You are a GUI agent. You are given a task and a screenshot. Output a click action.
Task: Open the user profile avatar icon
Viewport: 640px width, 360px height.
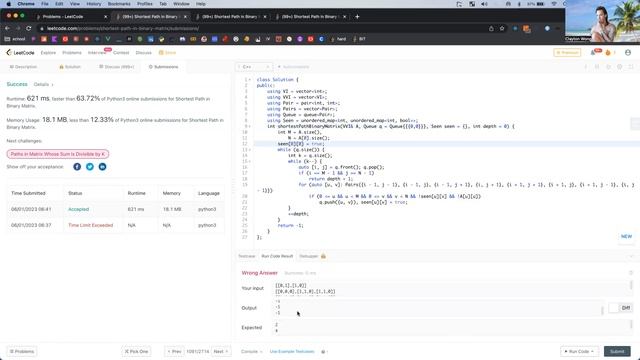click(x=628, y=53)
